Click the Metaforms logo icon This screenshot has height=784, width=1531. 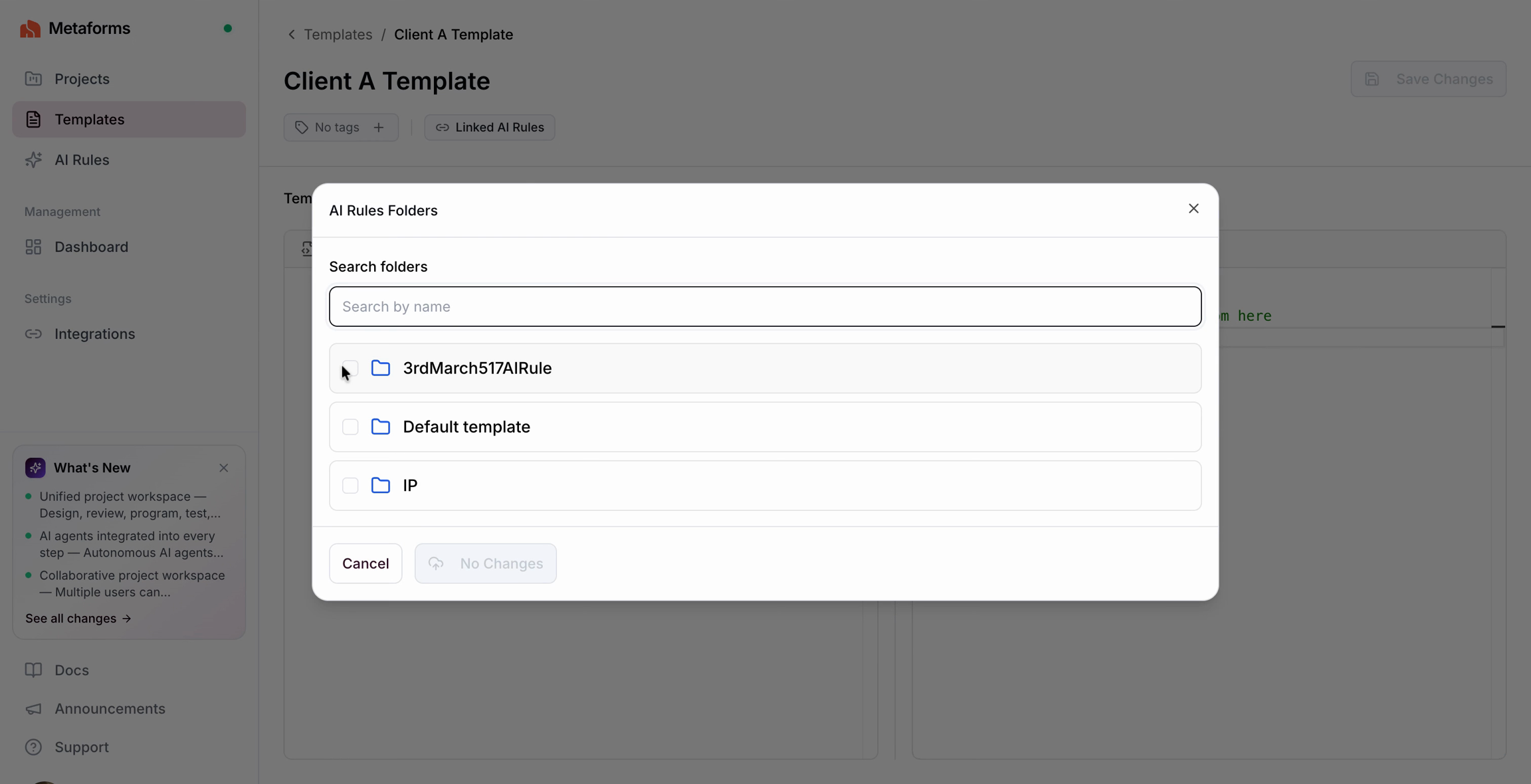30,29
